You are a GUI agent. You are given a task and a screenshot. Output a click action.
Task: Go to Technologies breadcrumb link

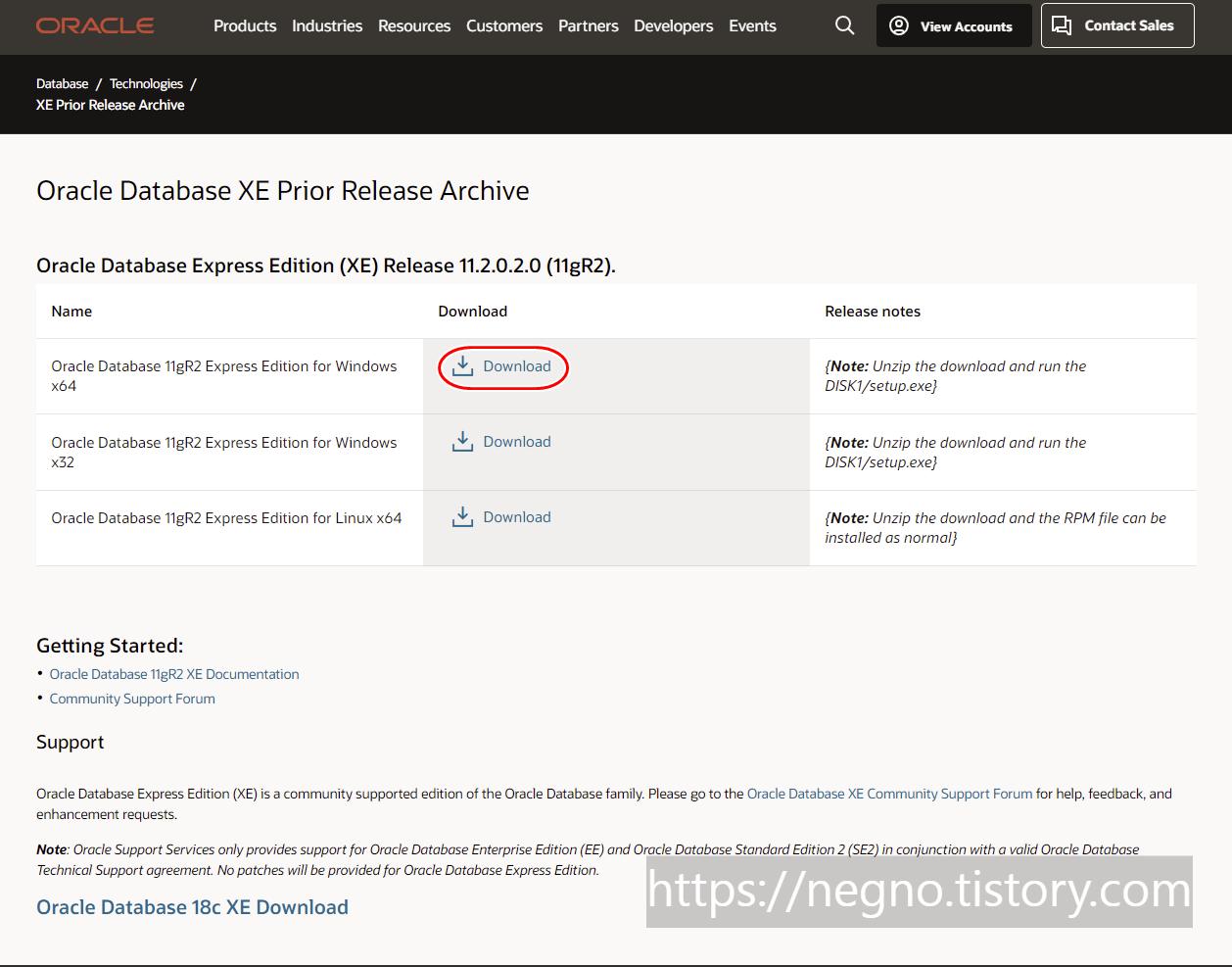[x=146, y=84]
